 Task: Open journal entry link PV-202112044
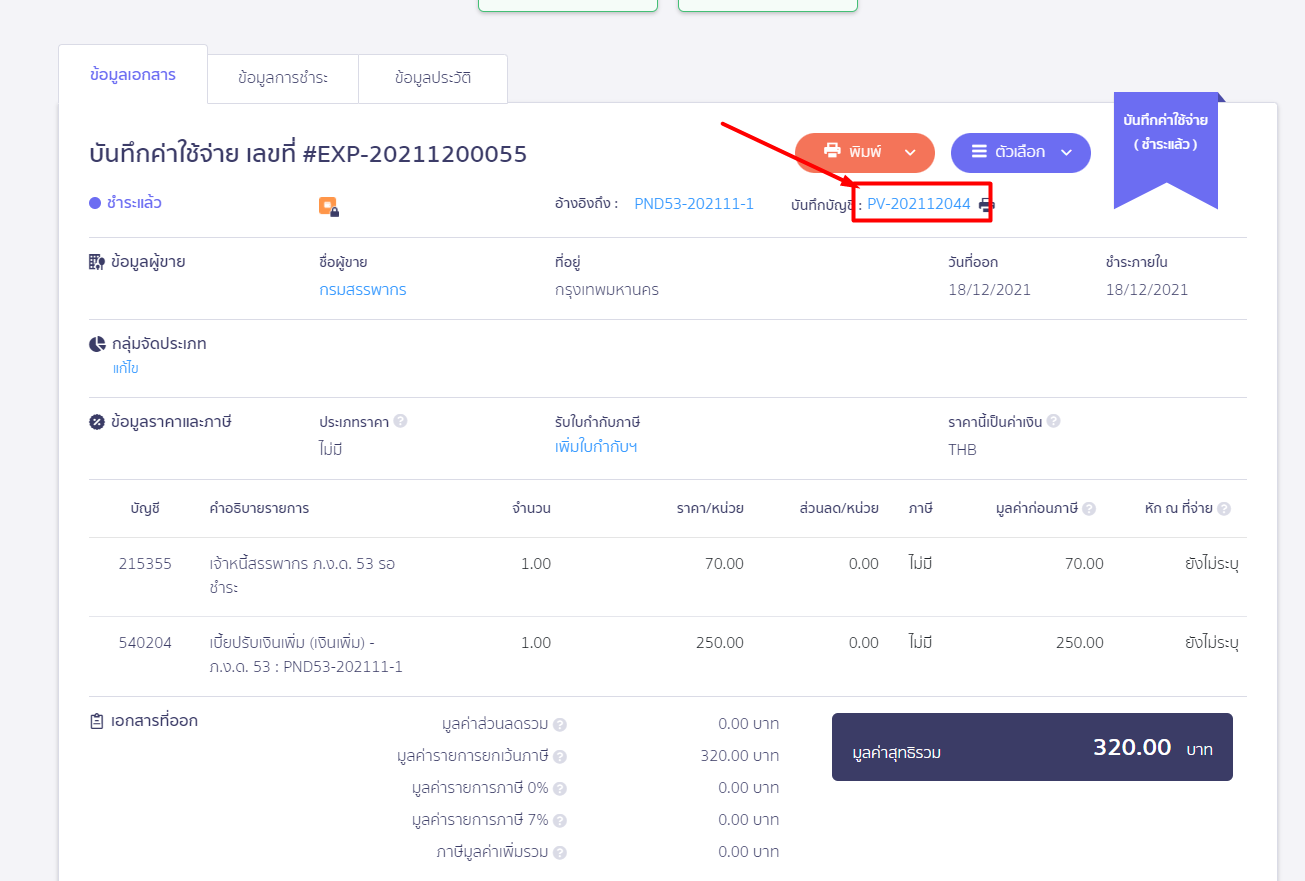tap(918, 204)
